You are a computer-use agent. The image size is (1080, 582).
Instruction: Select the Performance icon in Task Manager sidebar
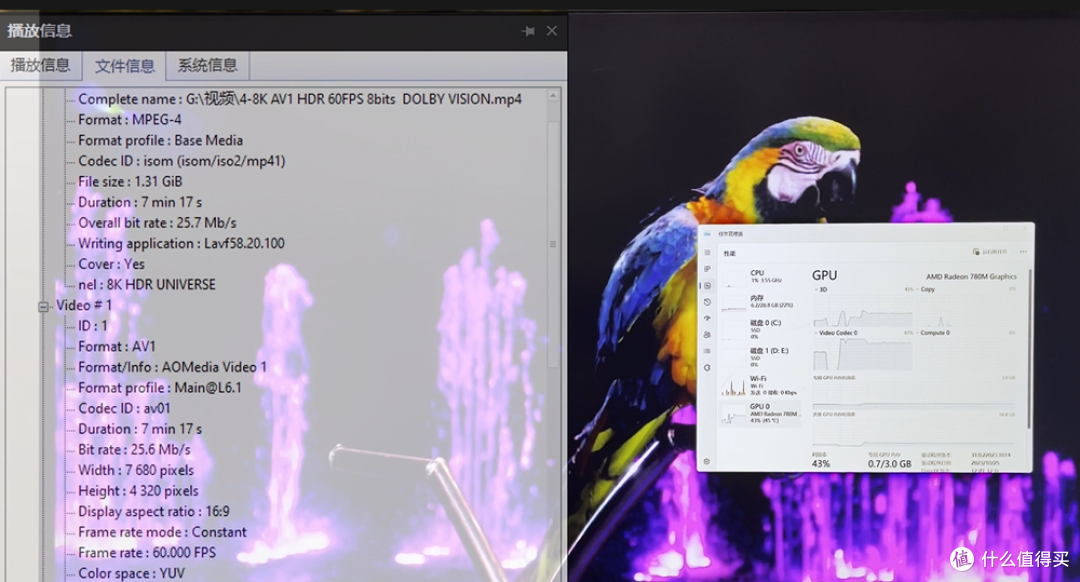707,285
